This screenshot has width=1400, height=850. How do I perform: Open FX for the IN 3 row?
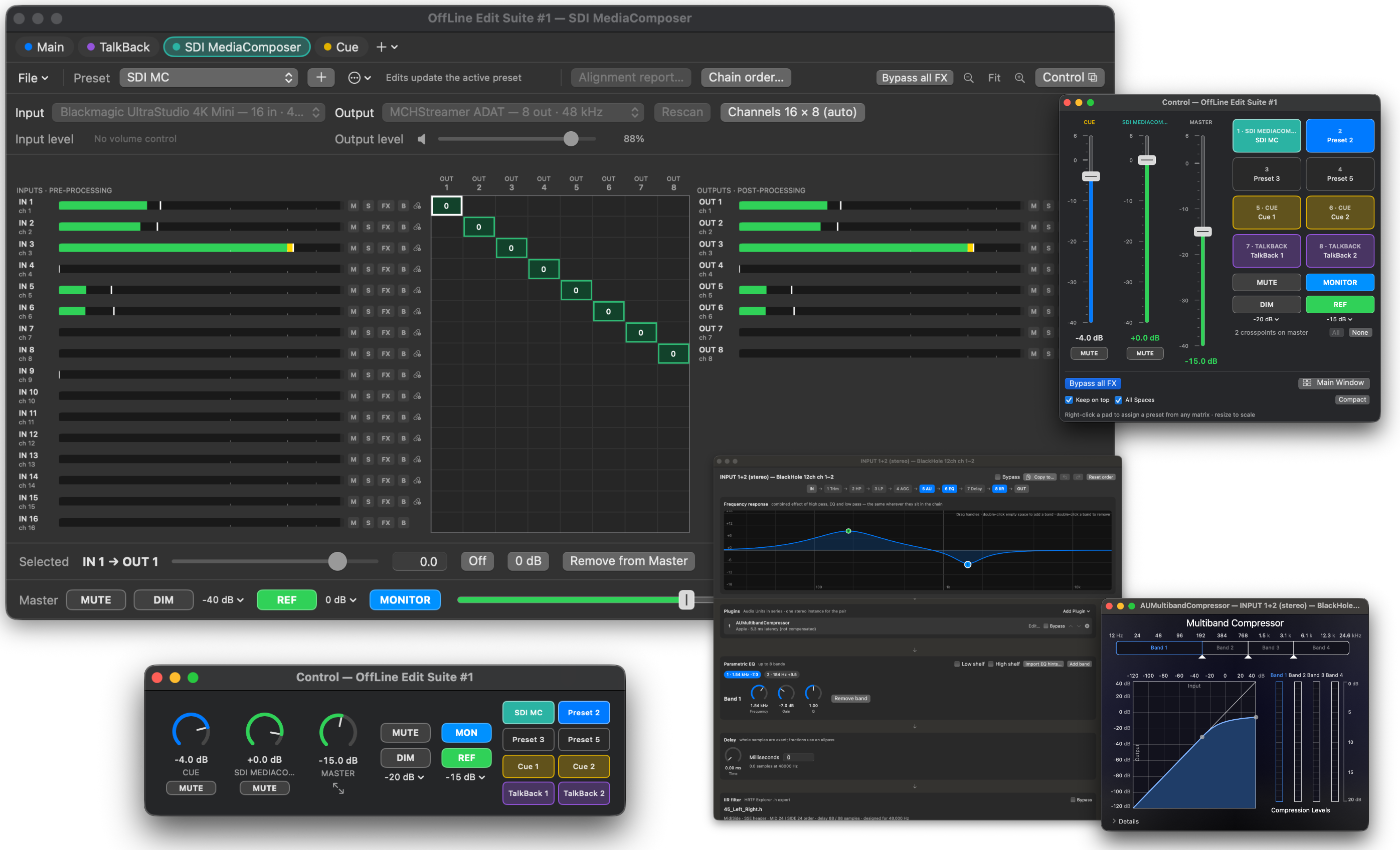coord(386,248)
